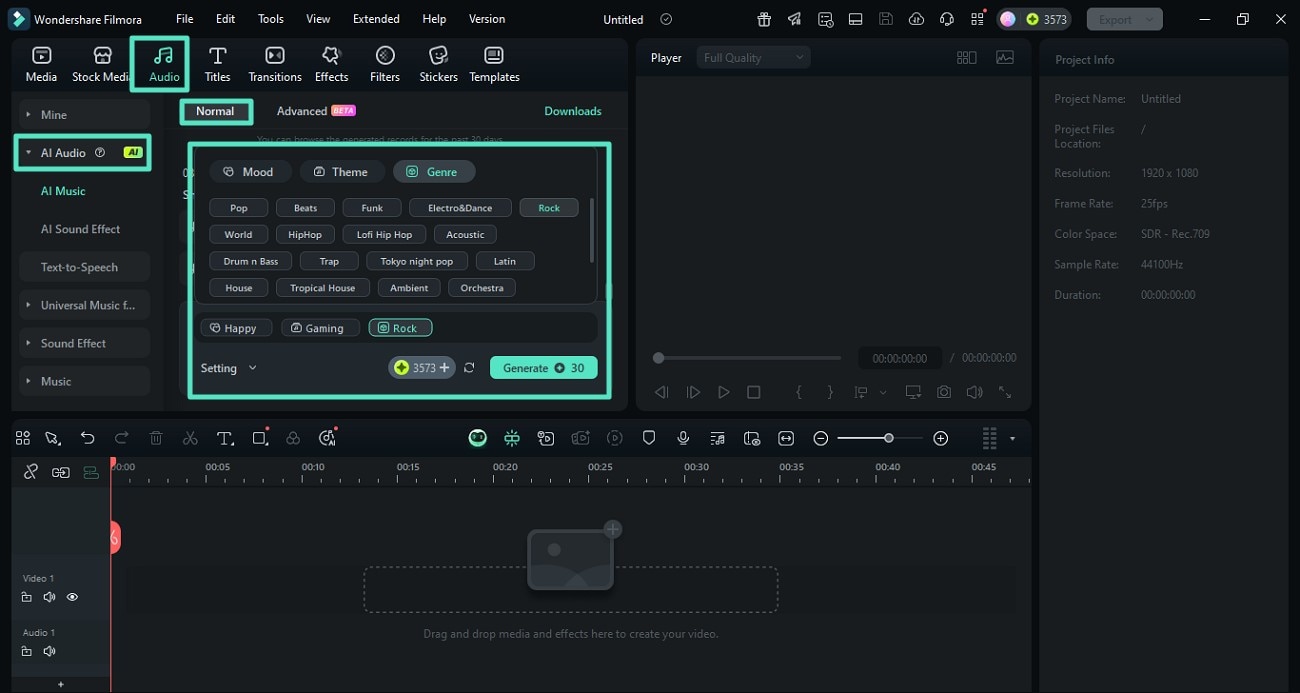The width and height of the screenshot is (1300, 693).
Task: Zoom in the timeline
Action: [x=940, y=438]
